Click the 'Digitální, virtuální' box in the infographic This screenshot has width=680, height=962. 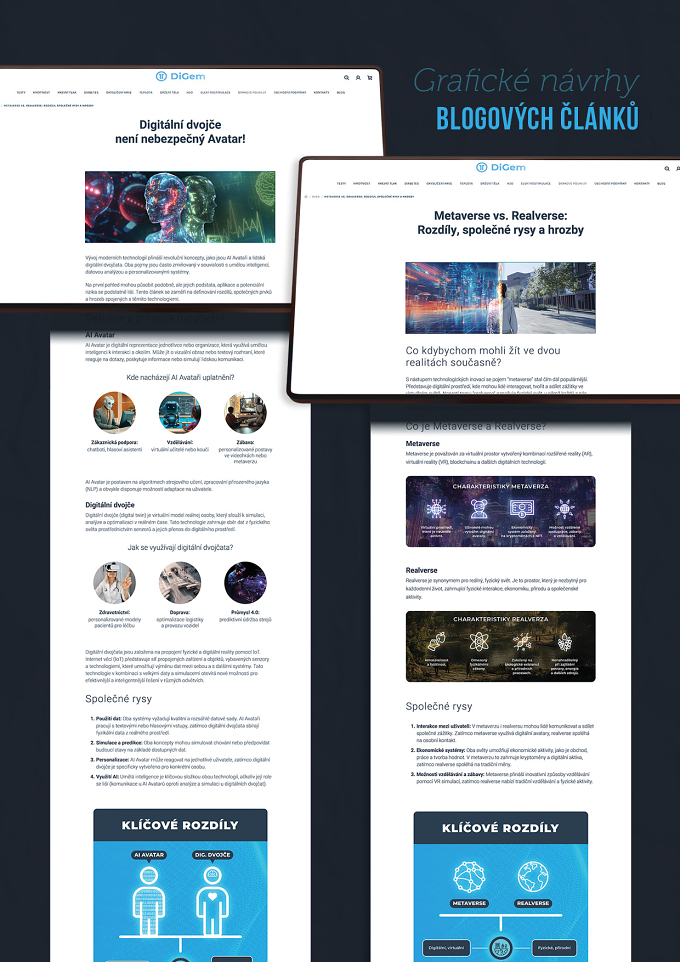[446, 948]
